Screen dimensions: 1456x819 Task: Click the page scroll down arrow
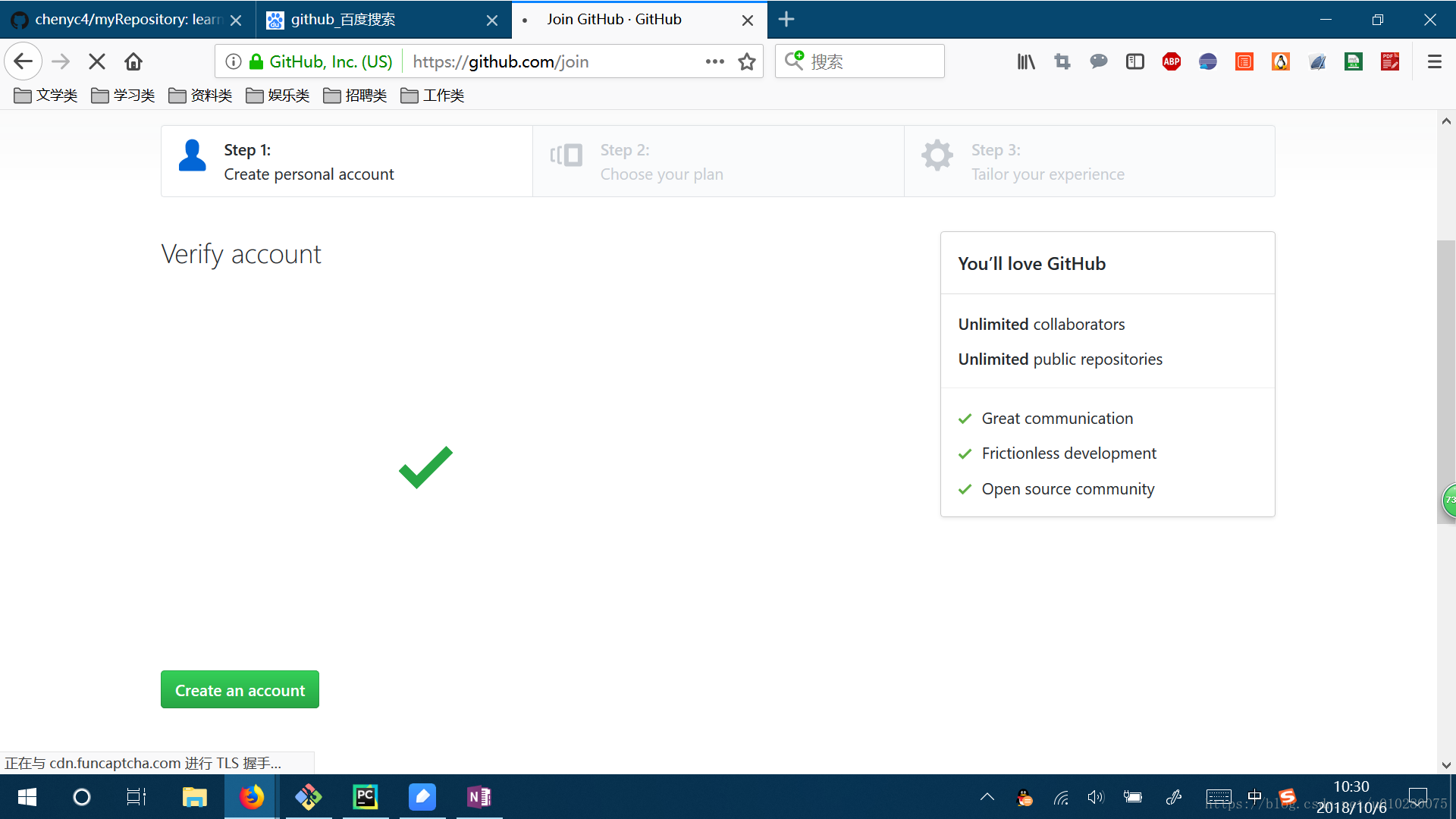coord(1446,765)
